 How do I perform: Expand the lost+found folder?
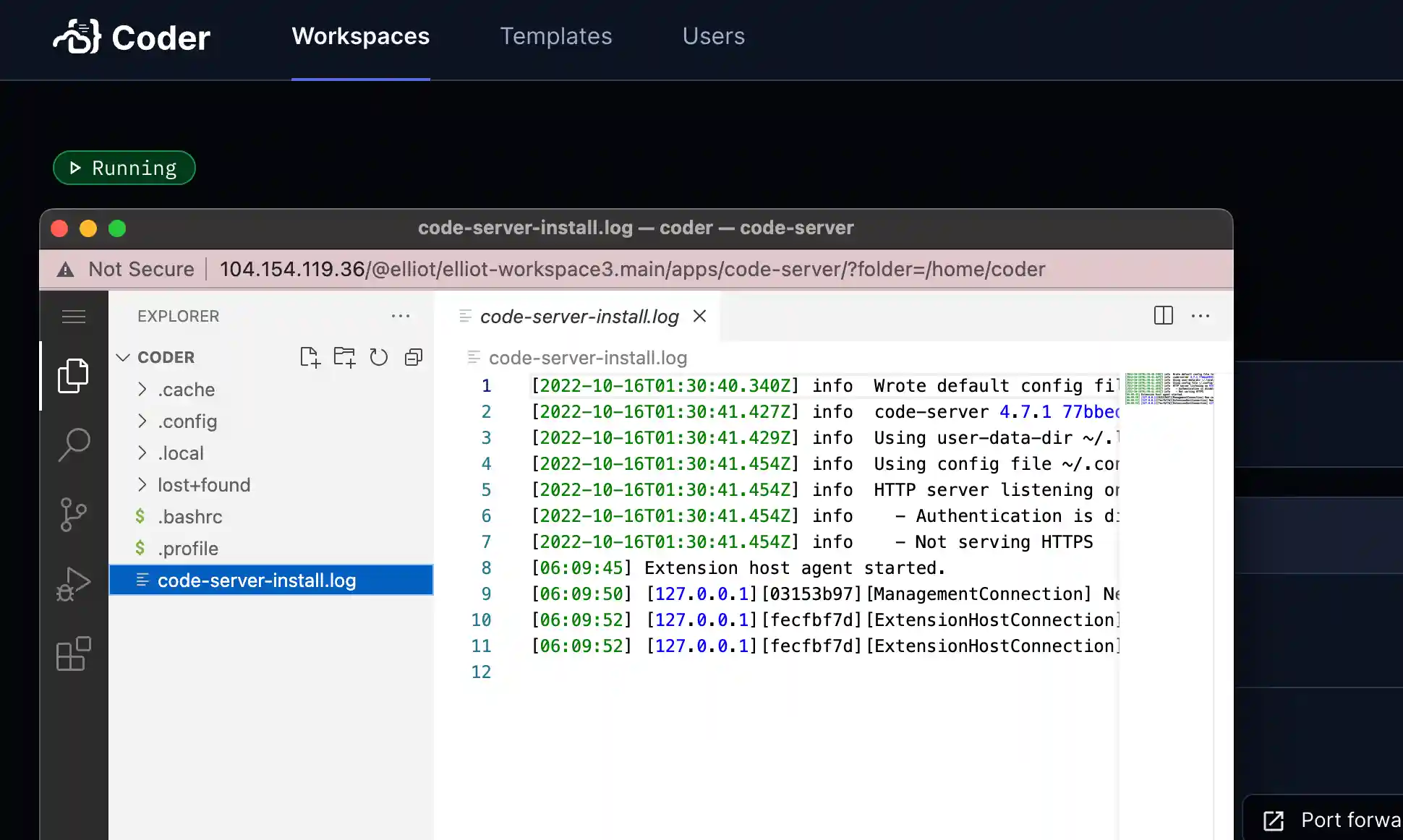click(203, 485)
